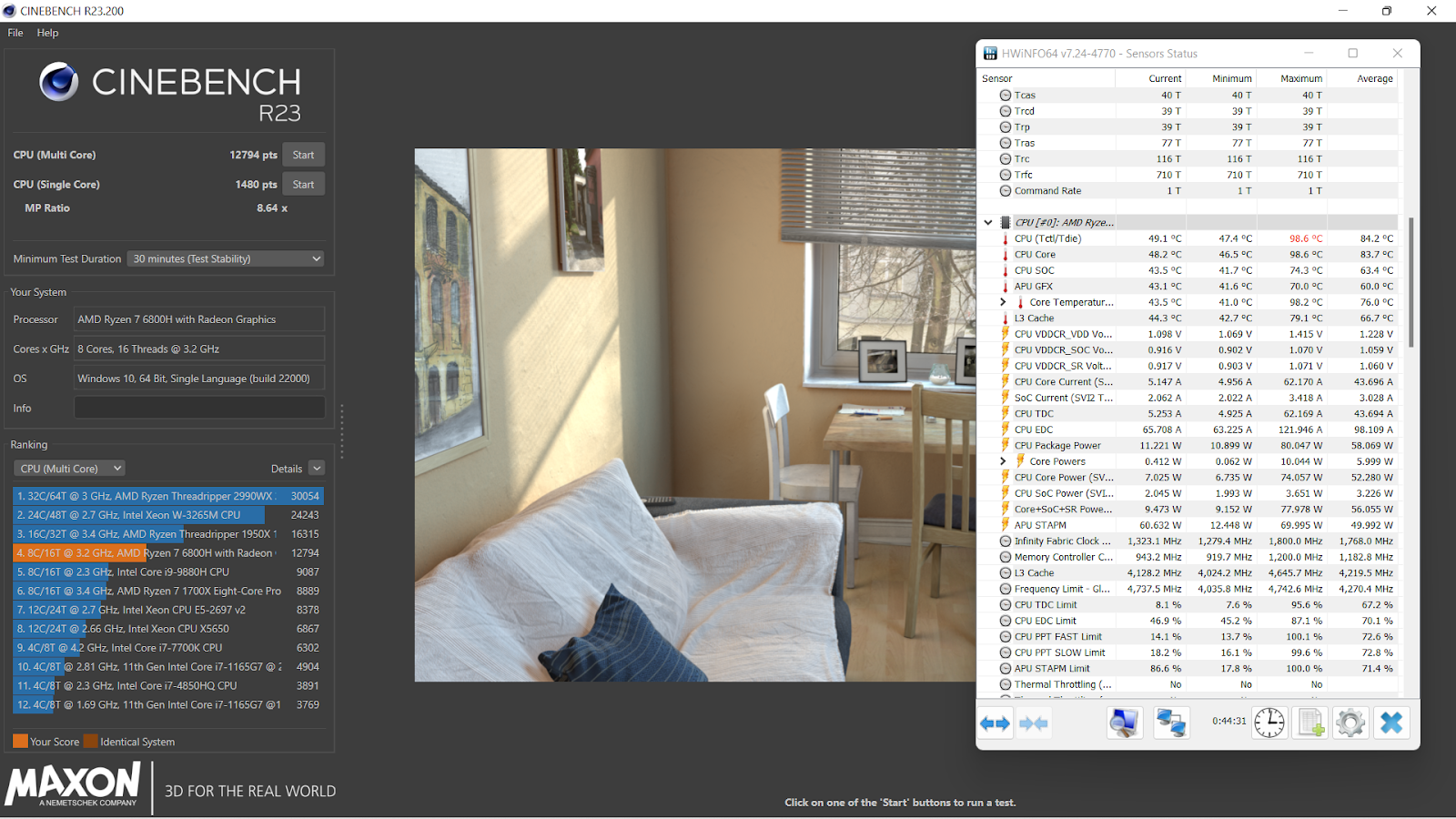Click the Info input field
This screenshot has height=819, width=1456.
199,408
